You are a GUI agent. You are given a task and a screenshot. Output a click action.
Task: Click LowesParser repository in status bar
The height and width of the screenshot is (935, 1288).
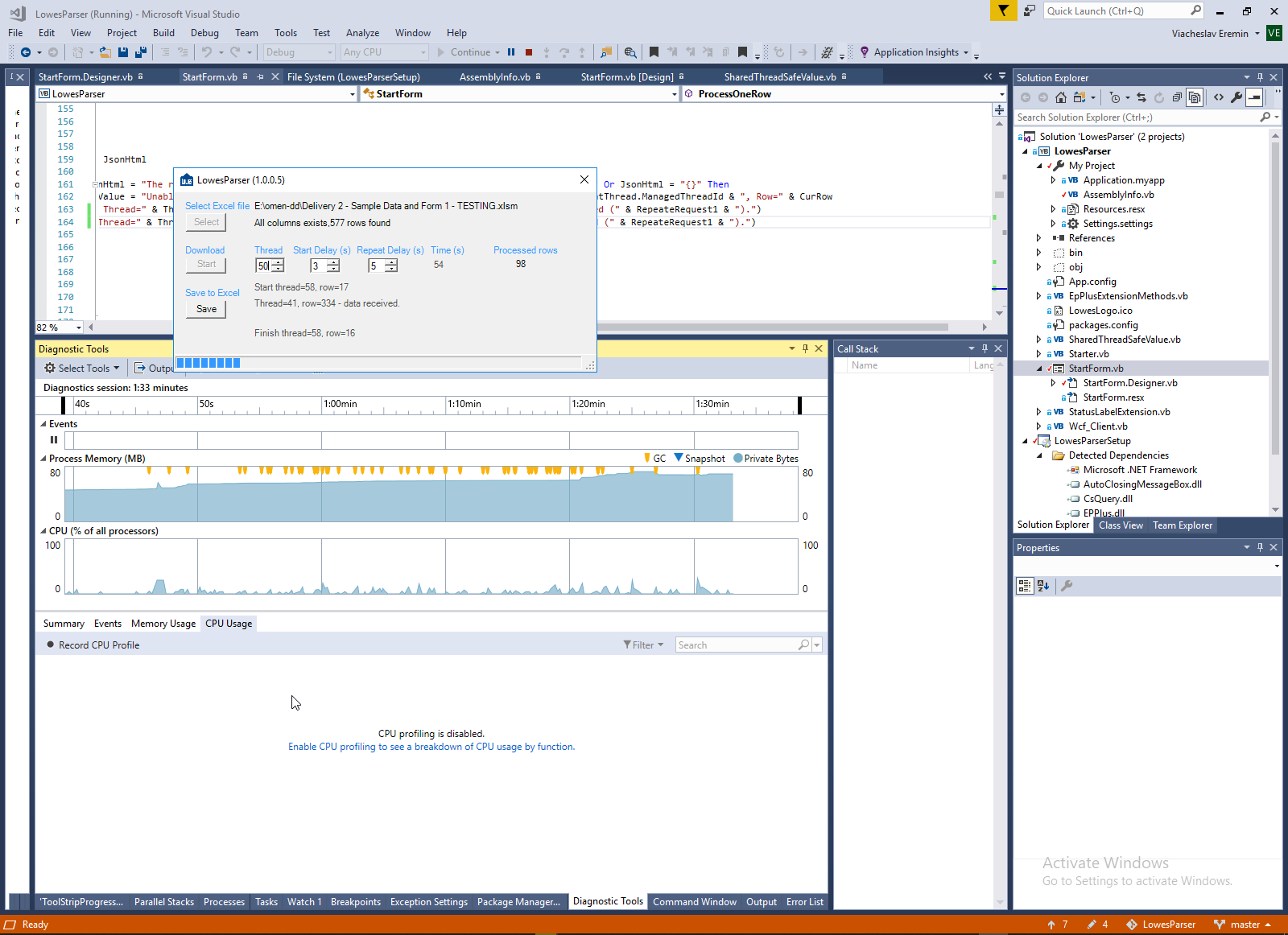click(1161, 925)
